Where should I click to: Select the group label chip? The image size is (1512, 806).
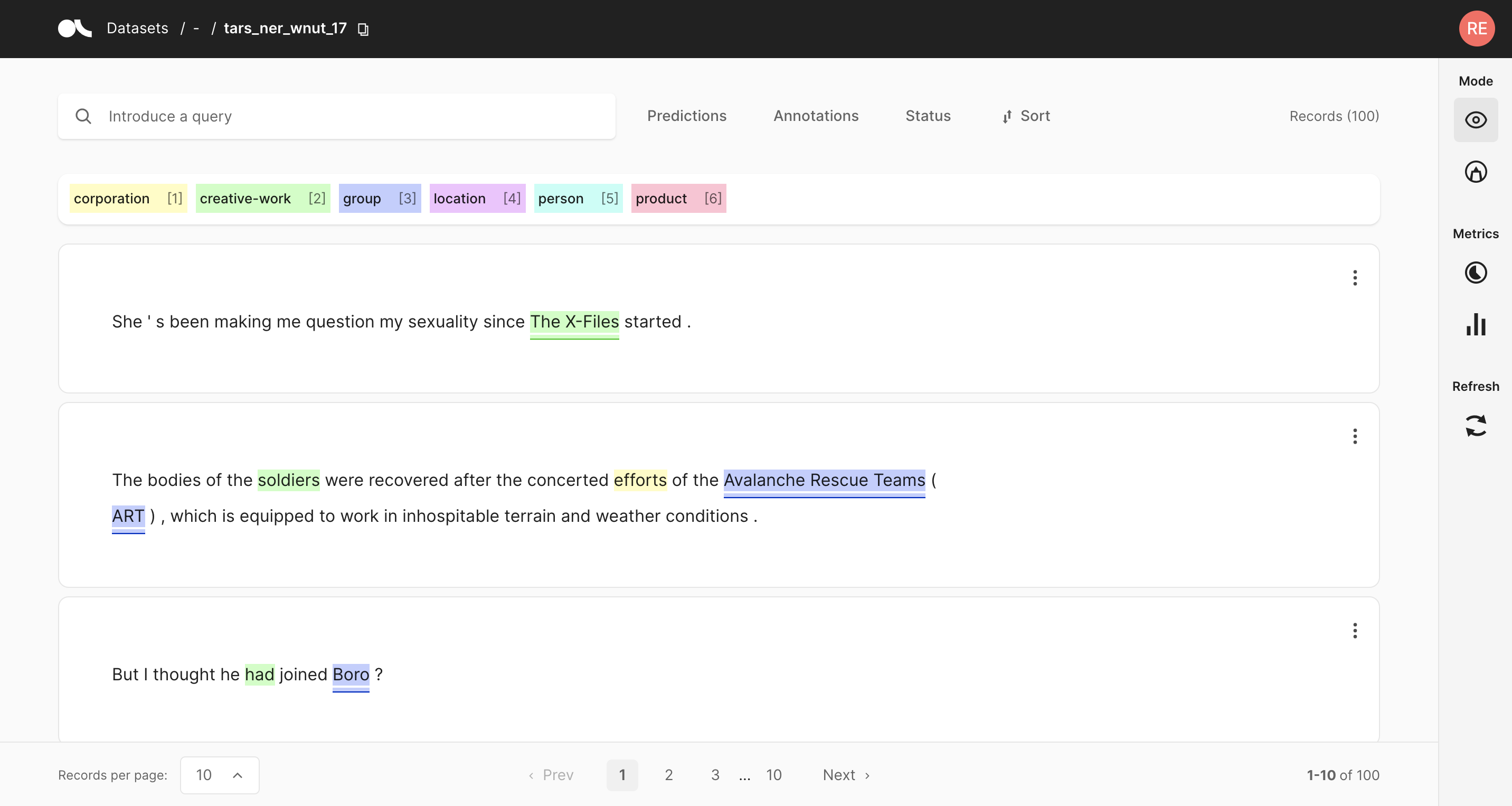(380, 199)
